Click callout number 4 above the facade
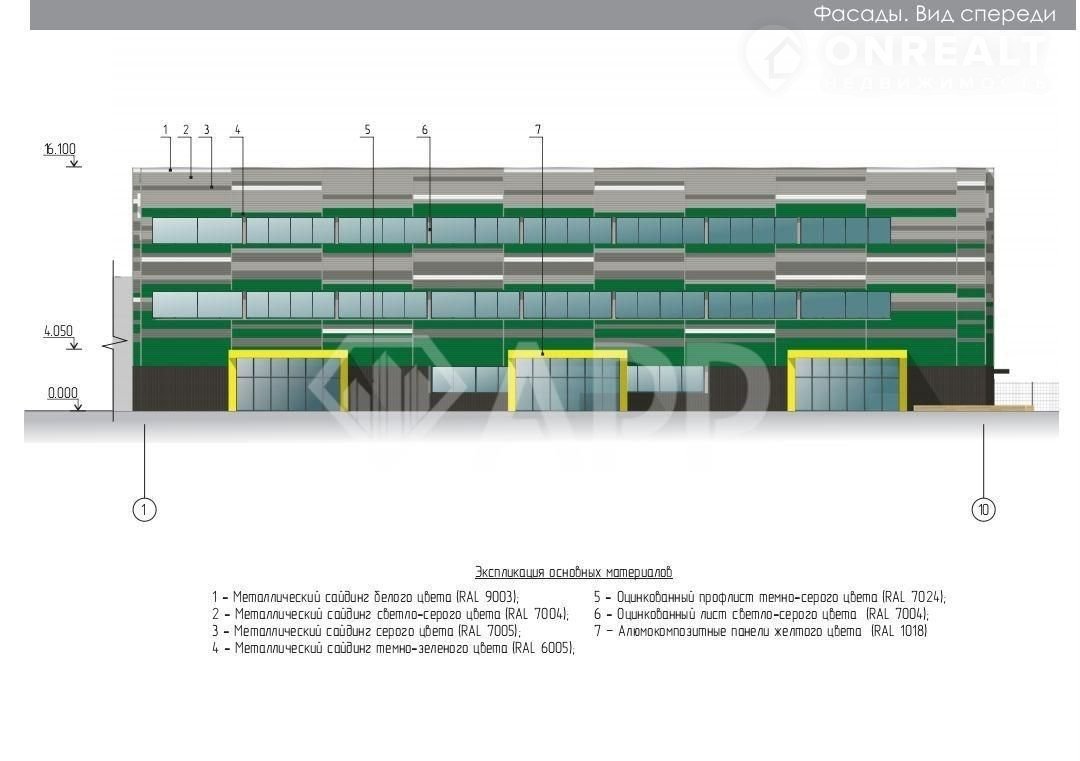This screenshot has height=761, width=1080. coord(237,129)
